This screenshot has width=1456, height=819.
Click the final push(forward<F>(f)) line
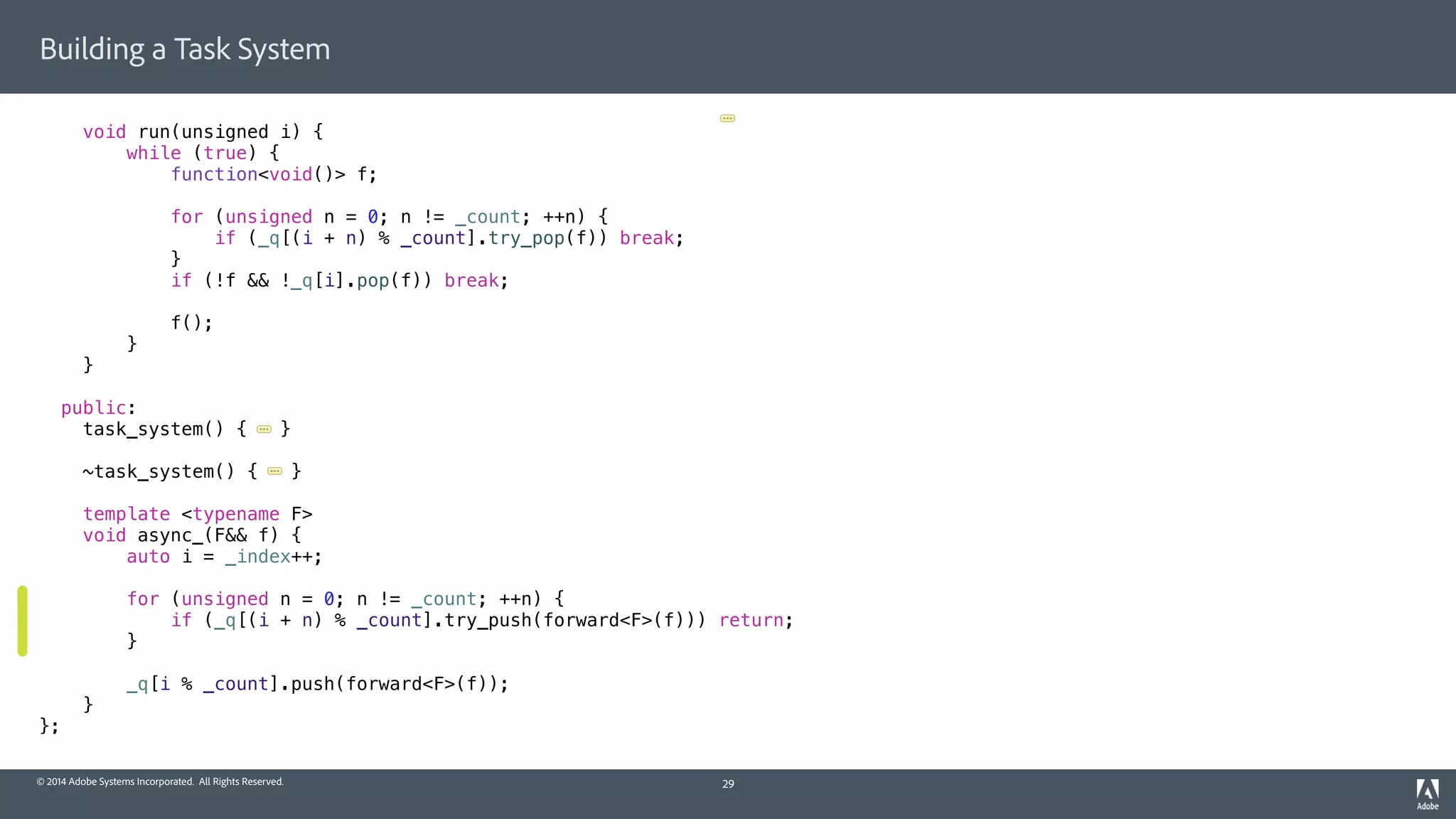click(317, 684)
